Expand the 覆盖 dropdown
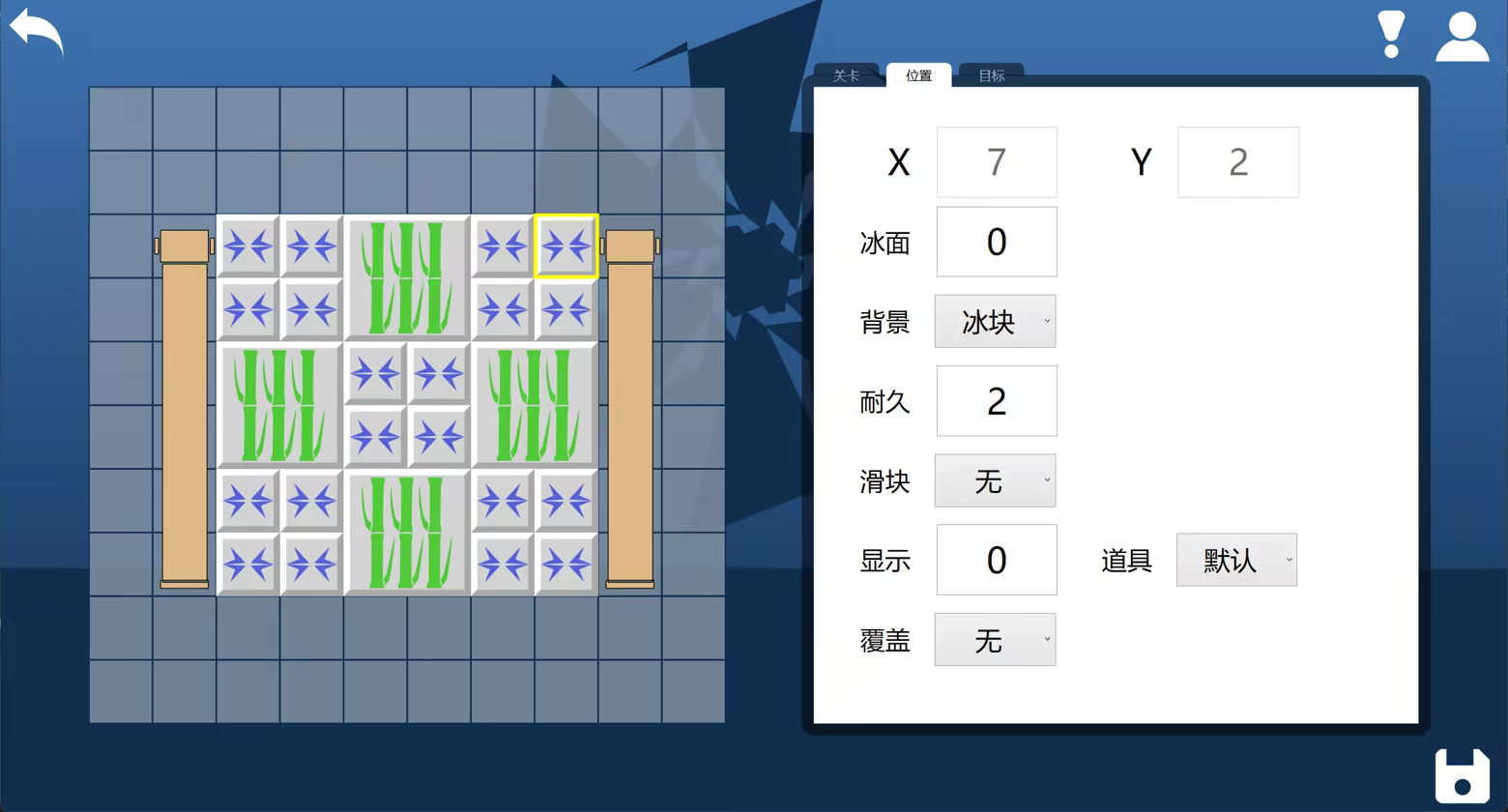This screenshot has height=812, width=1508. point(995,640)
